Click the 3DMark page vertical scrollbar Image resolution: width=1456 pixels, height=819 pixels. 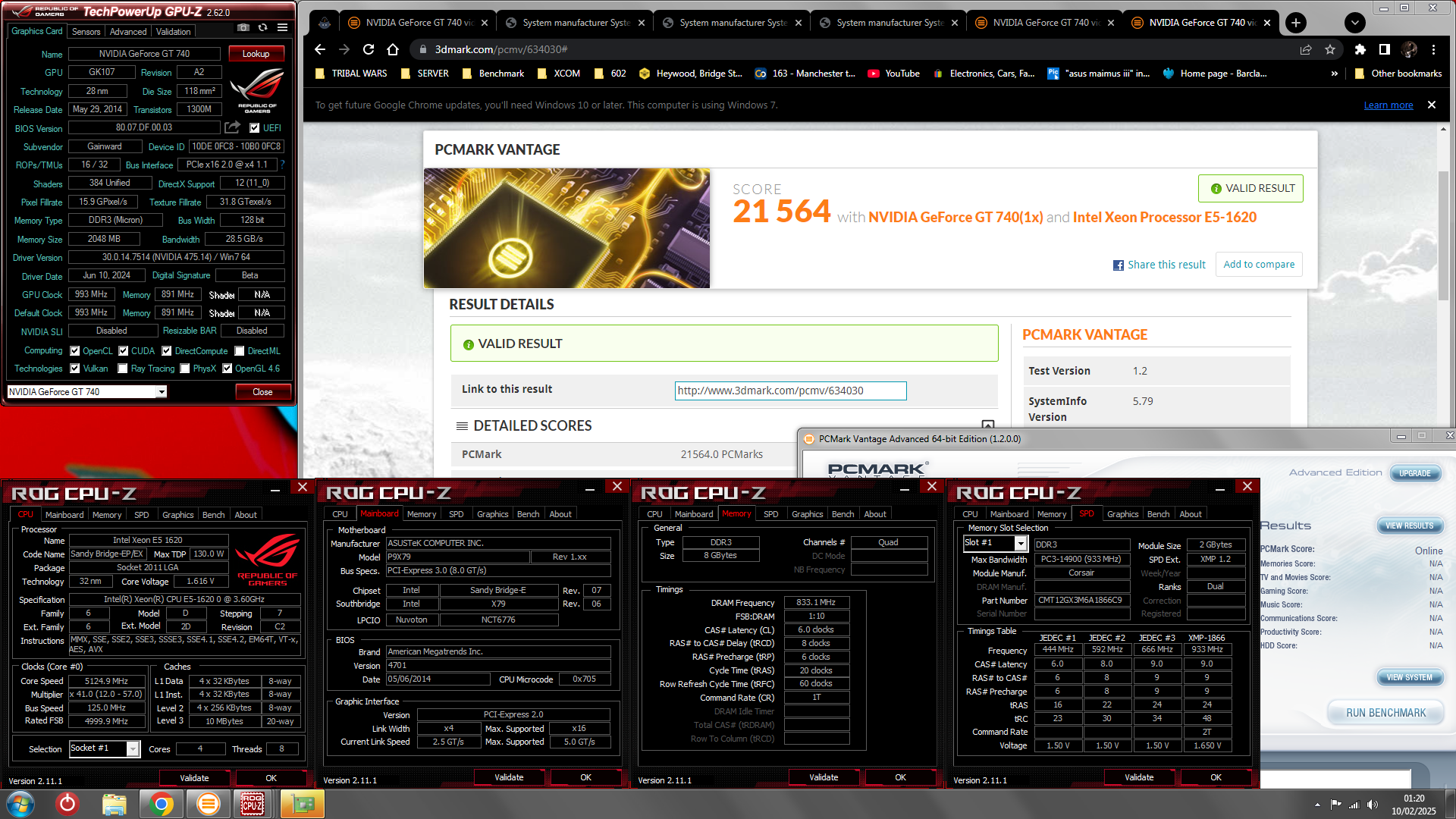1443,235
